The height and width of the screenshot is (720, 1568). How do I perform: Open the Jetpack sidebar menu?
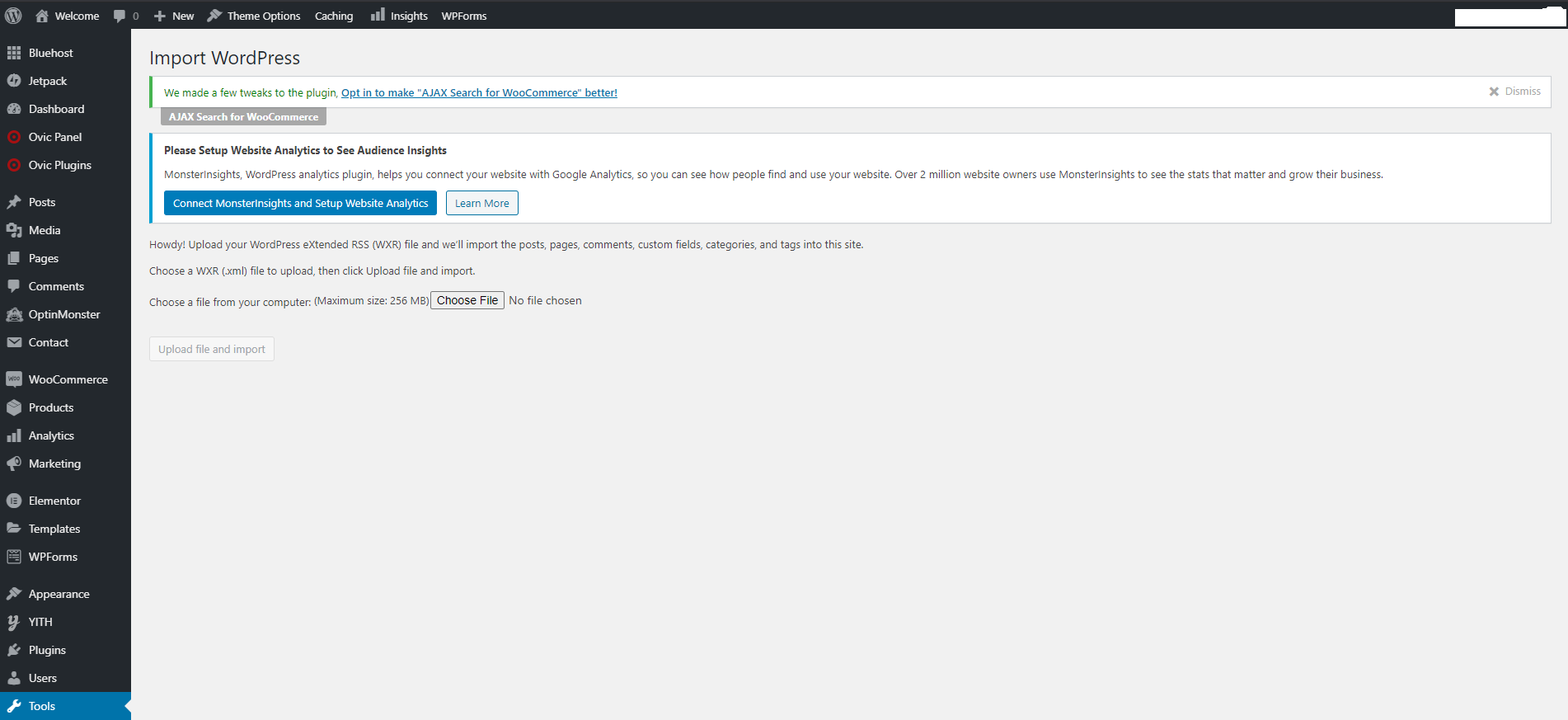[65, 81]
